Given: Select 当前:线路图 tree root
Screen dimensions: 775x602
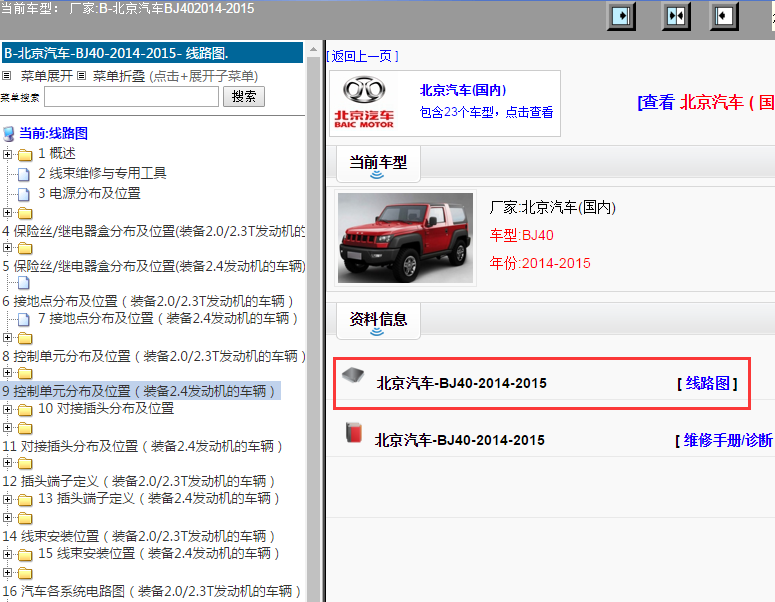Looking at the screenshot, I should click(x=53, y=133).
